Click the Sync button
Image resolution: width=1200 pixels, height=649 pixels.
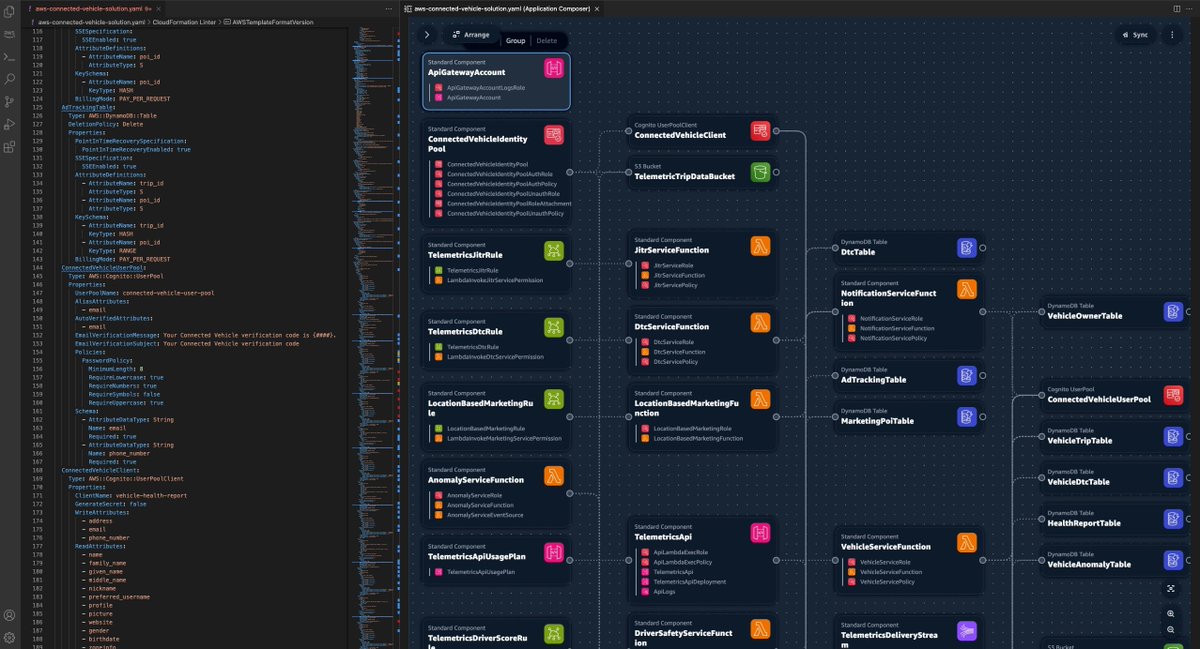[x=1135, y=34]
